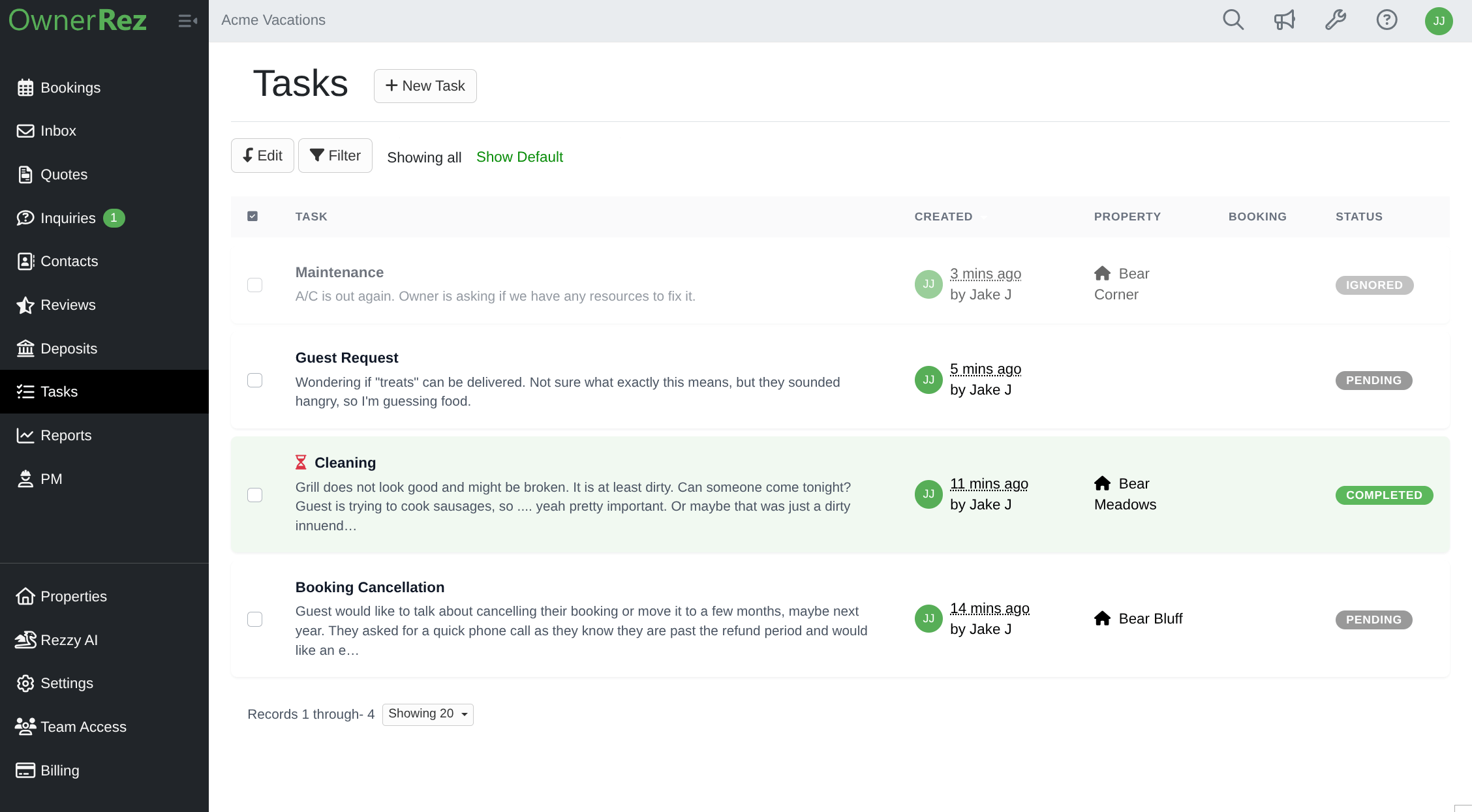Viewport: 1472px width, 812px height.
Task: Select Tasks in the sidebar
Action: coord(104,391)
